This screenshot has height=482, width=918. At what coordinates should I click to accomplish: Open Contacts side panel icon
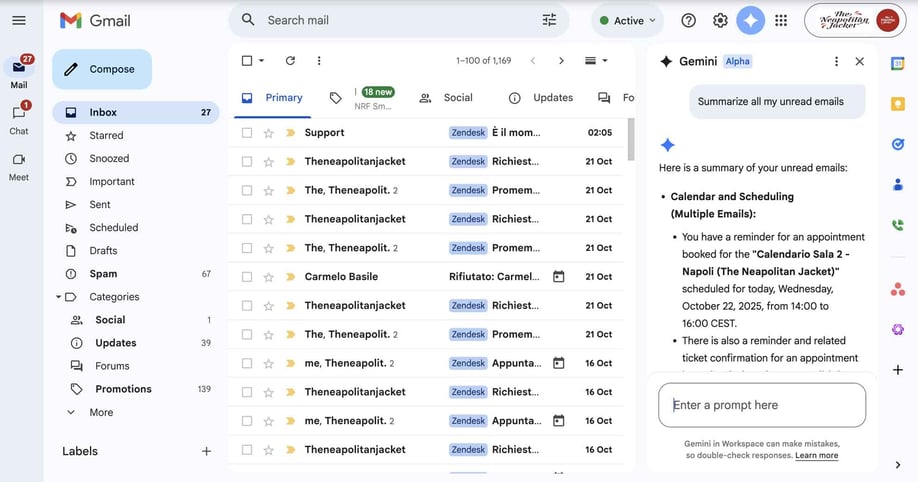pos(898,185)
